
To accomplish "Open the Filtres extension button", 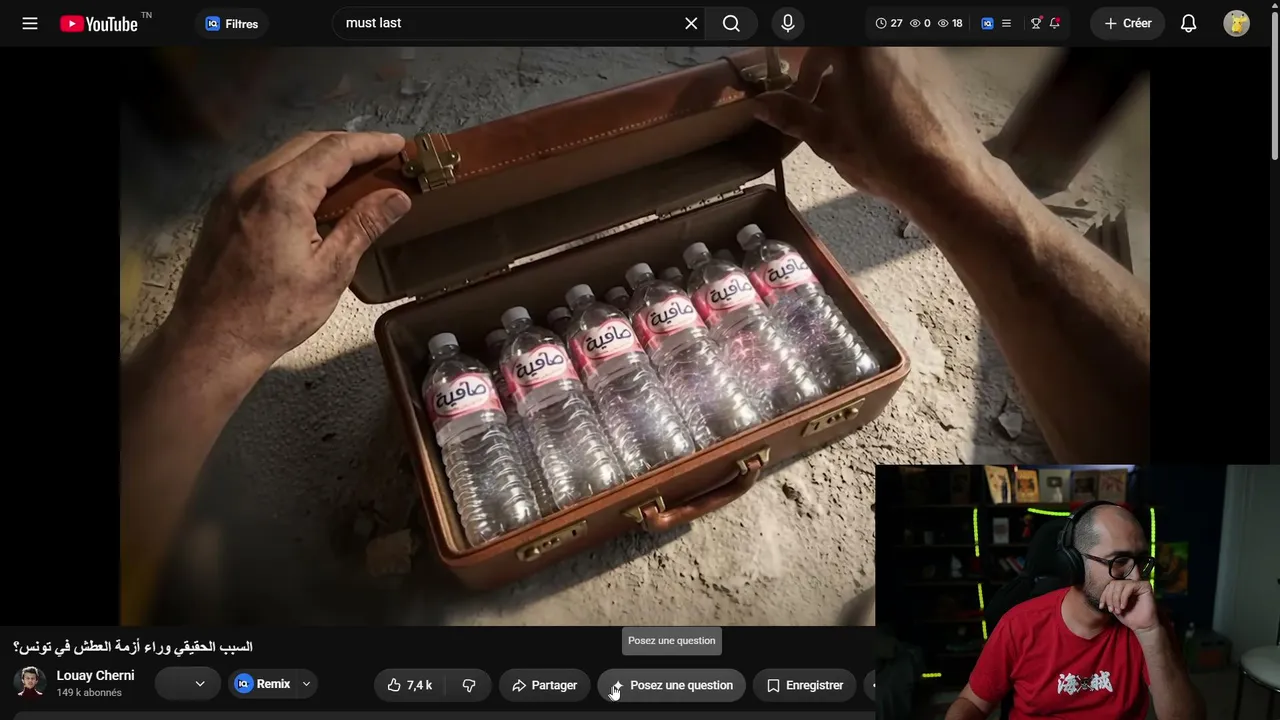I will tap(232, 24).
